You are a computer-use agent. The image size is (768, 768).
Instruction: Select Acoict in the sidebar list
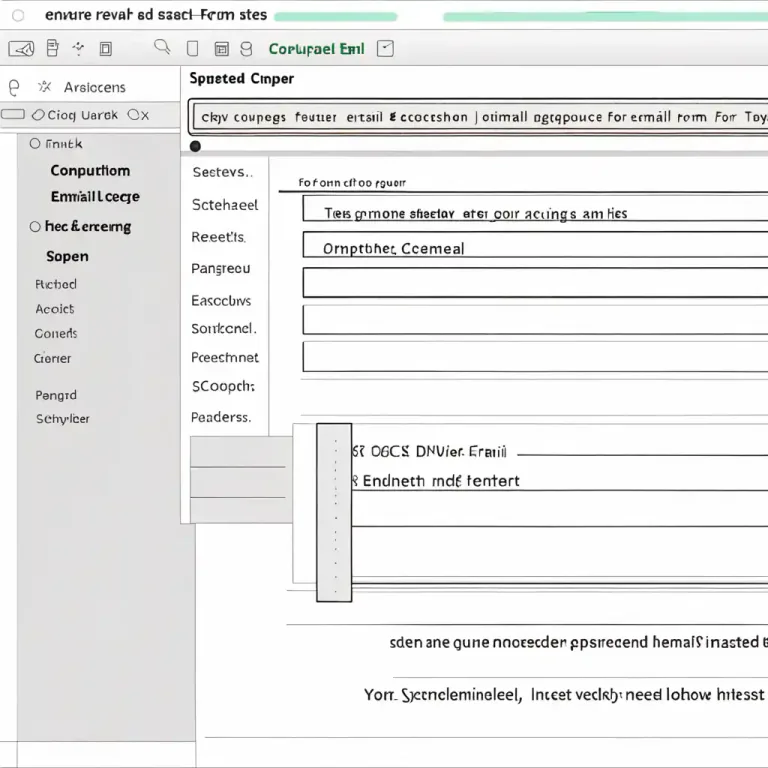(54, 309)
